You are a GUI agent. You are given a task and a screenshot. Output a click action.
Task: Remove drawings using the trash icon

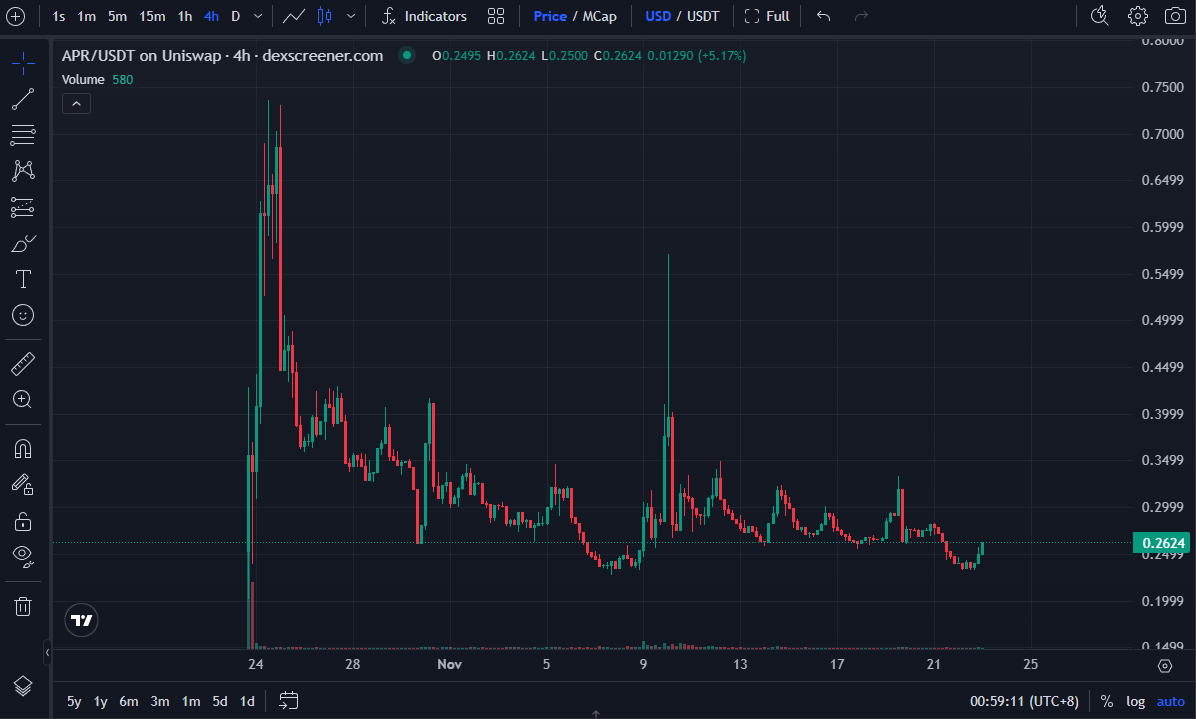point(22,606)
